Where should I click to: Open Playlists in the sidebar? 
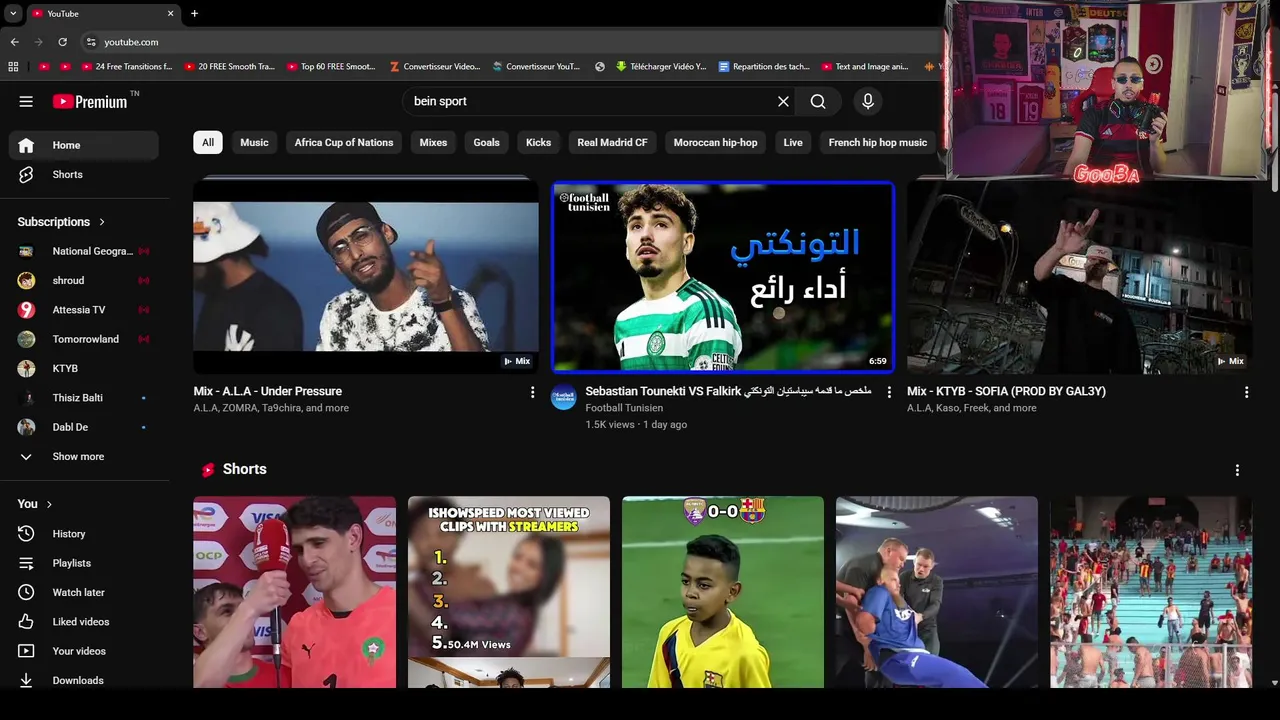coord(83,563)
